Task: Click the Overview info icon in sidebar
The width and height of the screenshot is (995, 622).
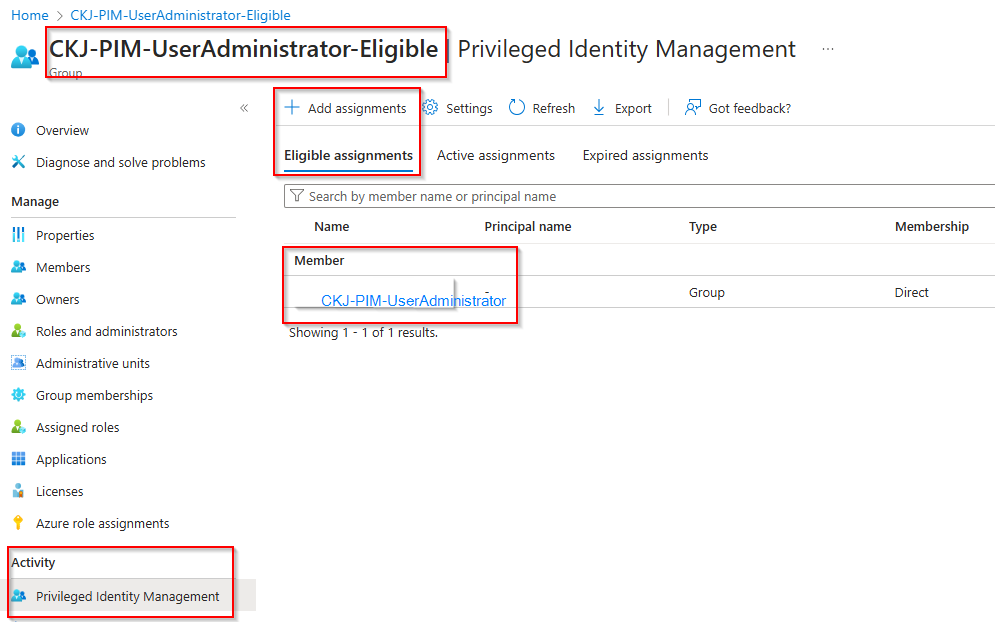Action: click(18, 130)
